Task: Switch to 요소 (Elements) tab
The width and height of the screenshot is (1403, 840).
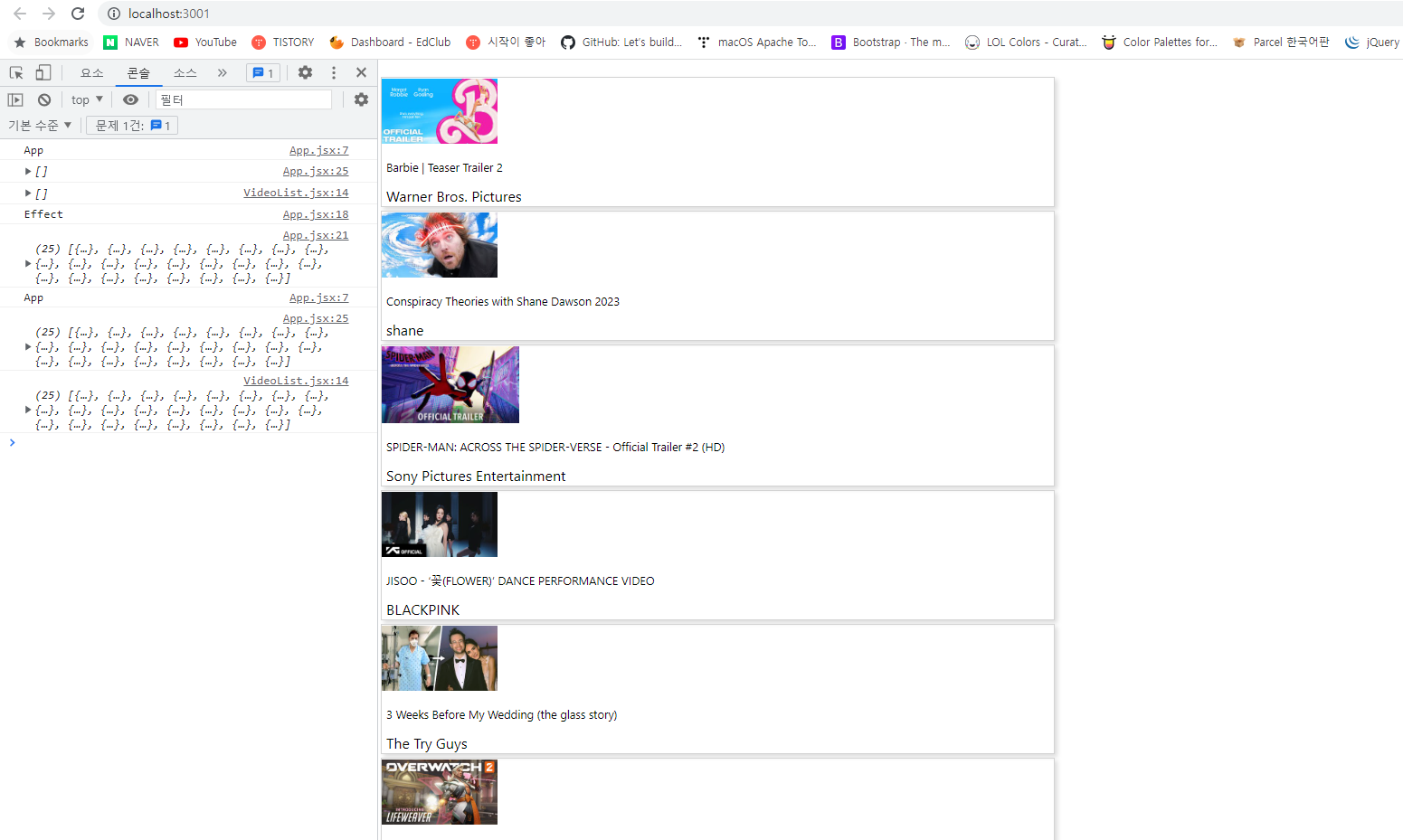Action: (92, 73)
